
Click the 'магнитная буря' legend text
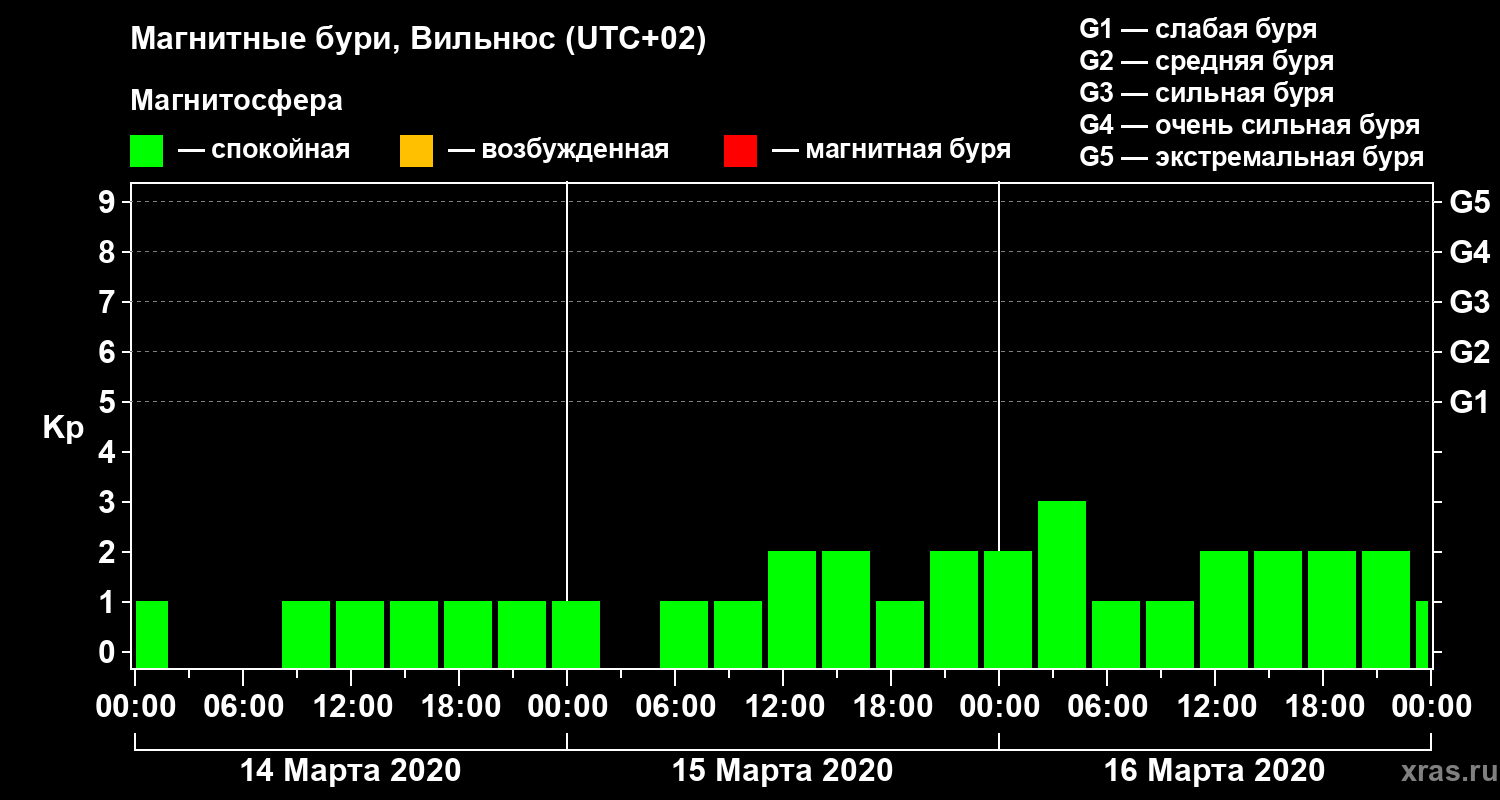(908, 150)
